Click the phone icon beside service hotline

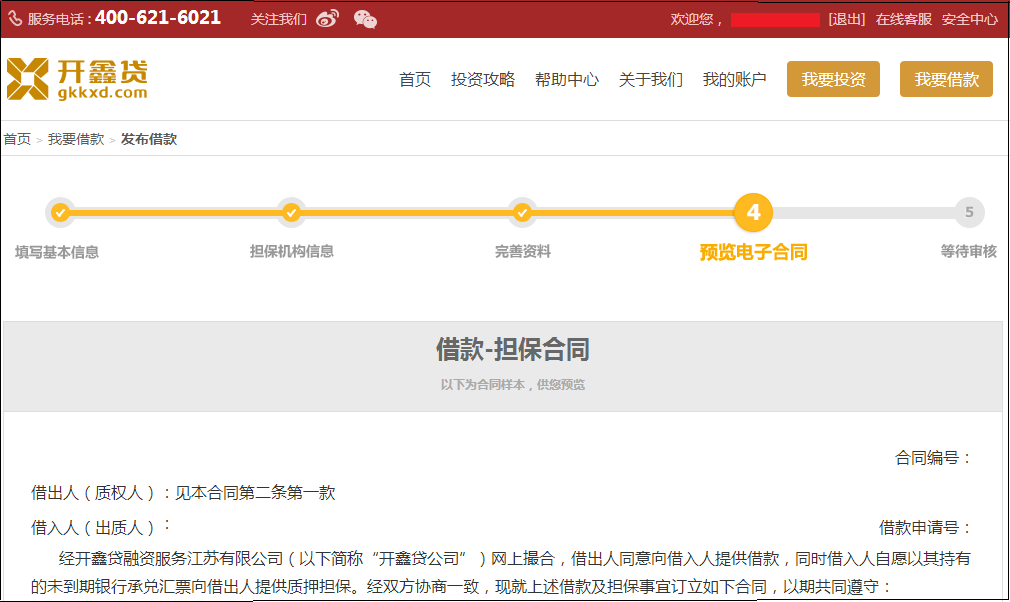click(15, 19)
